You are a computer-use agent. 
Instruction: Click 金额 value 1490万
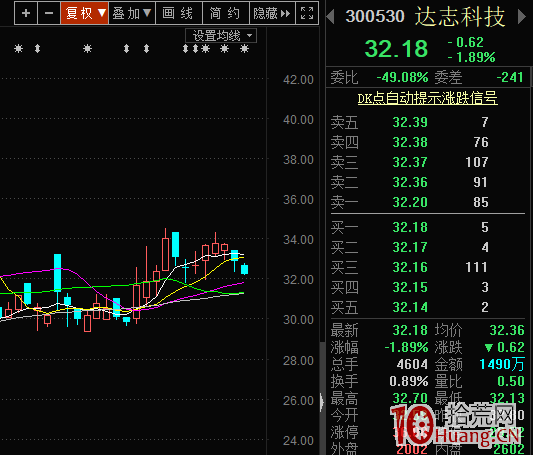502,364
